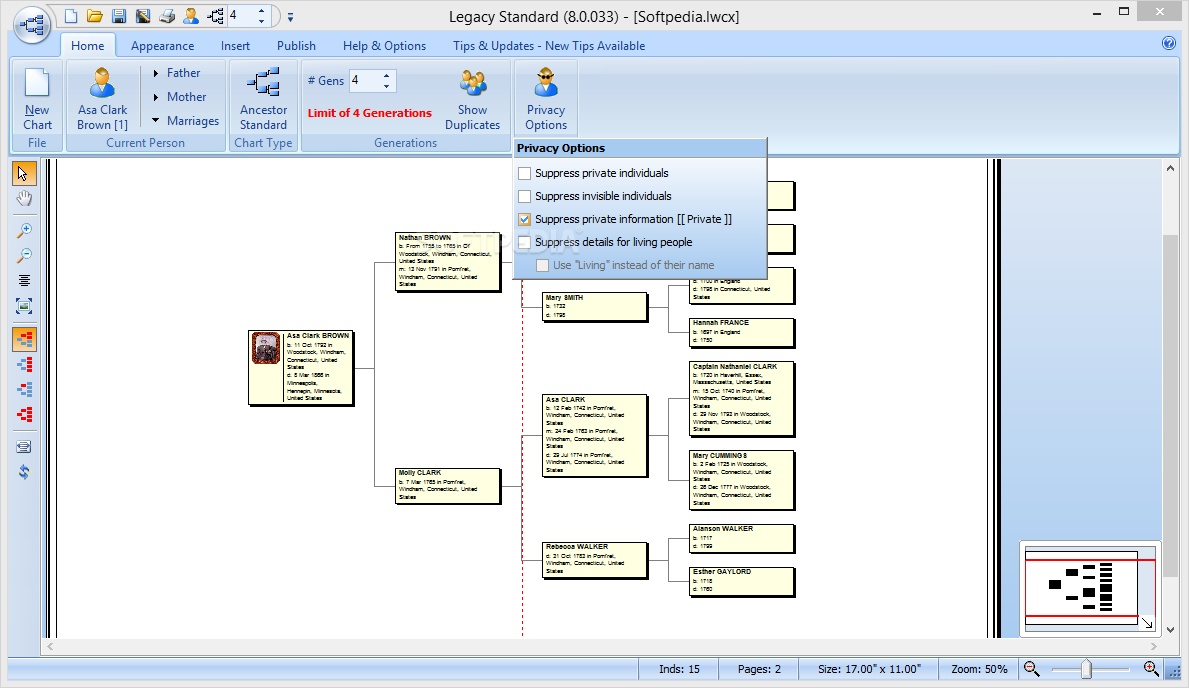Click the fit-to-window picture icon
Viewport: 1189px width, 688px height.
click(24, 306)
